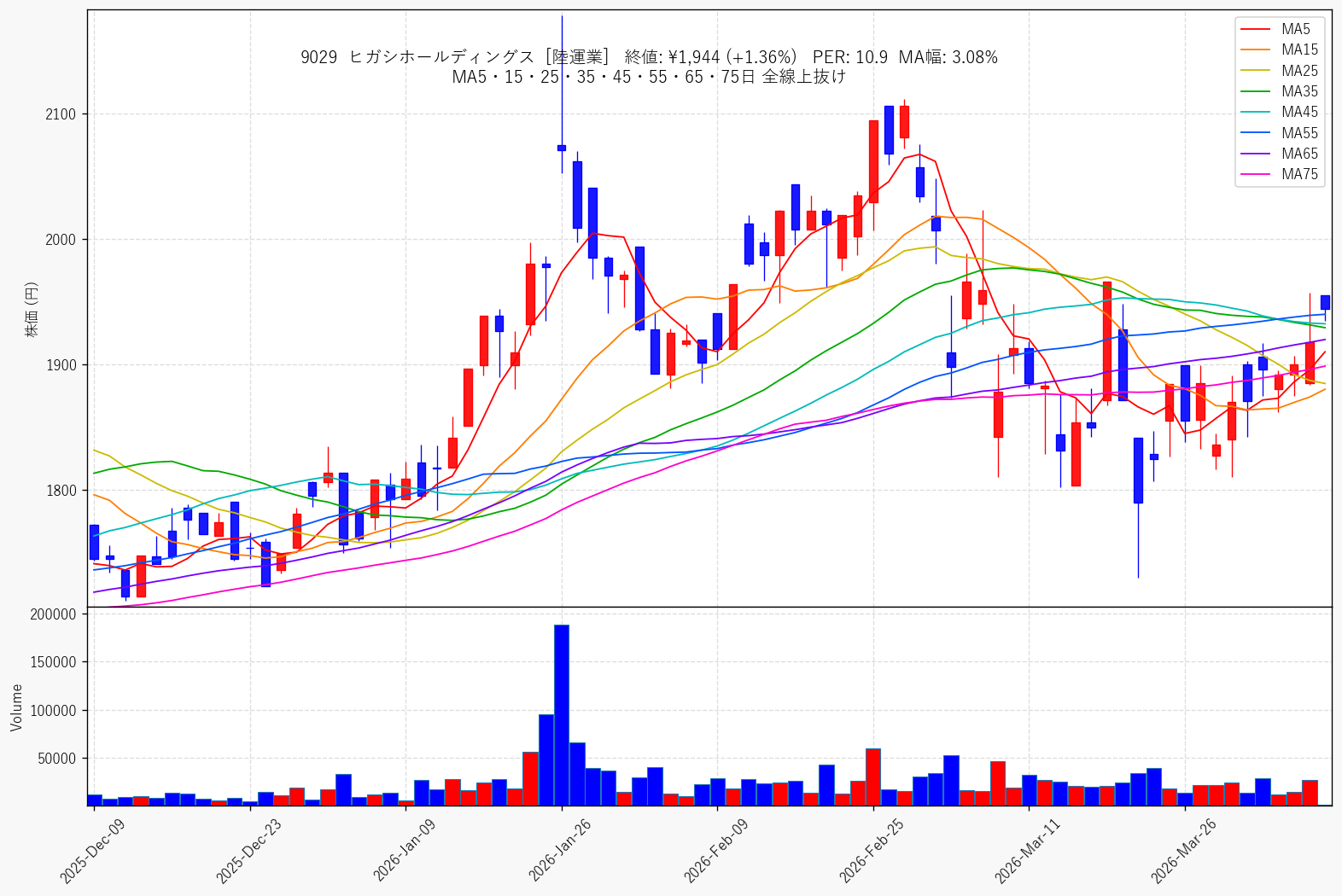Screen dimensions: 1342x896
Task: Click the subtitle line 'MA5・15・25…全線上抜け'
Action: click(x=649, y=77)
